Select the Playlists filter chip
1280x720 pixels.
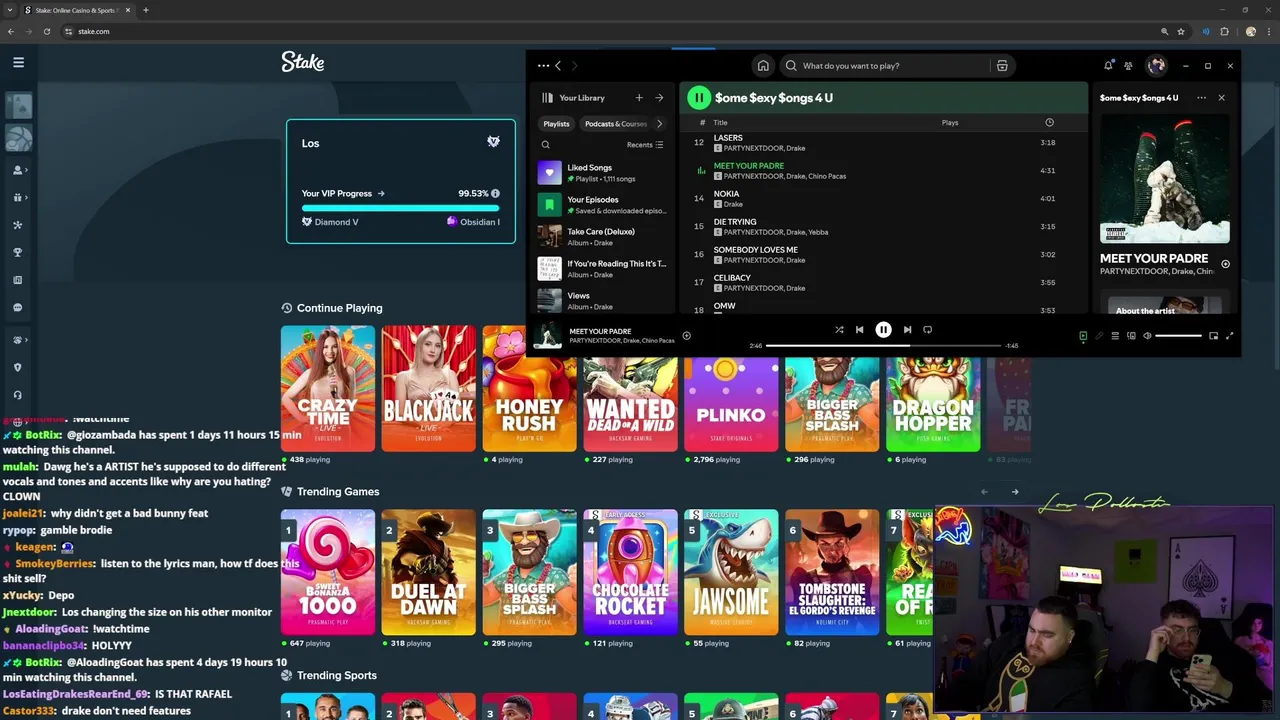pos(556,124)
